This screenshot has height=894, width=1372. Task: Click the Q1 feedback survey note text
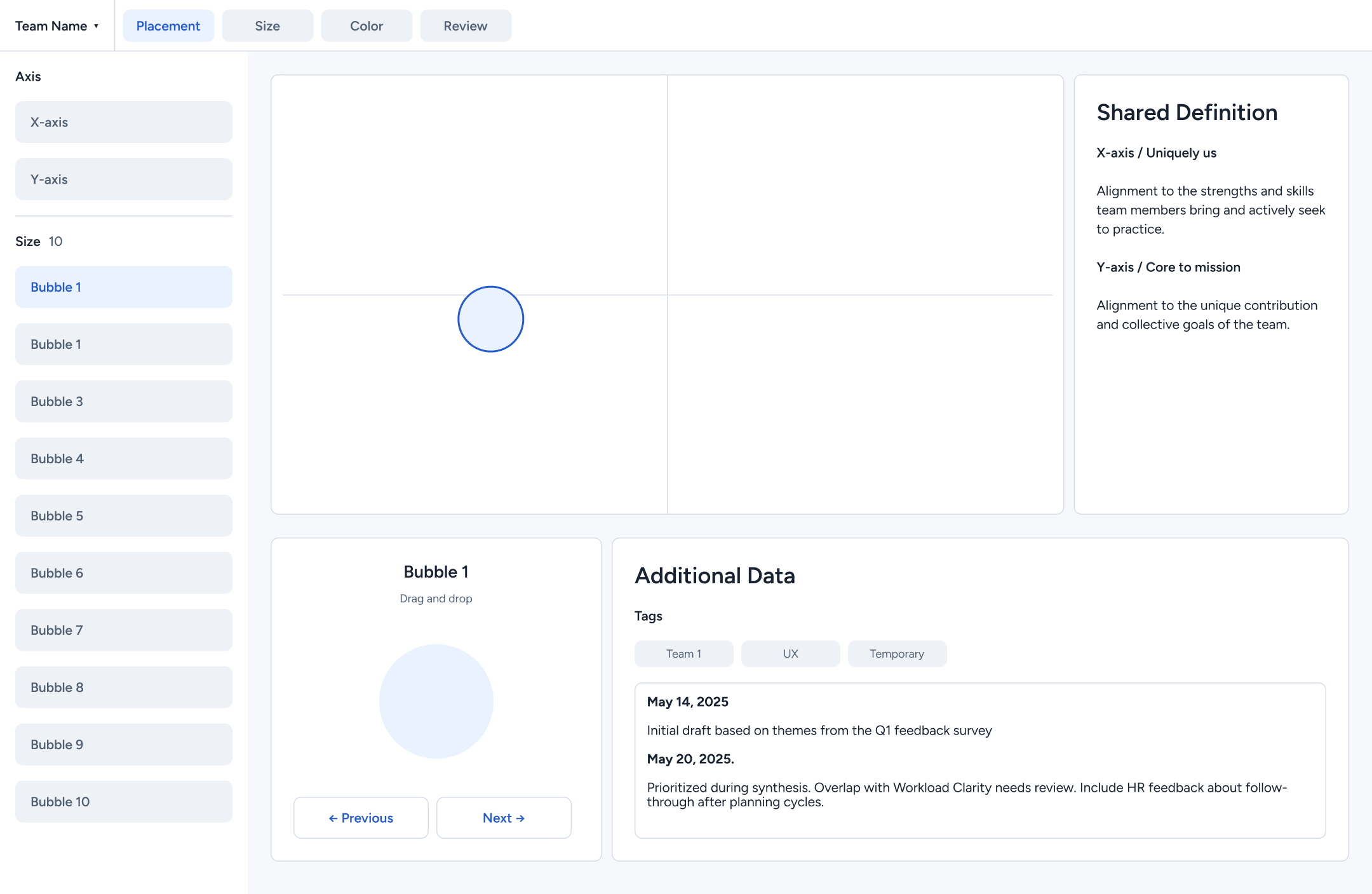coord(819,731)
